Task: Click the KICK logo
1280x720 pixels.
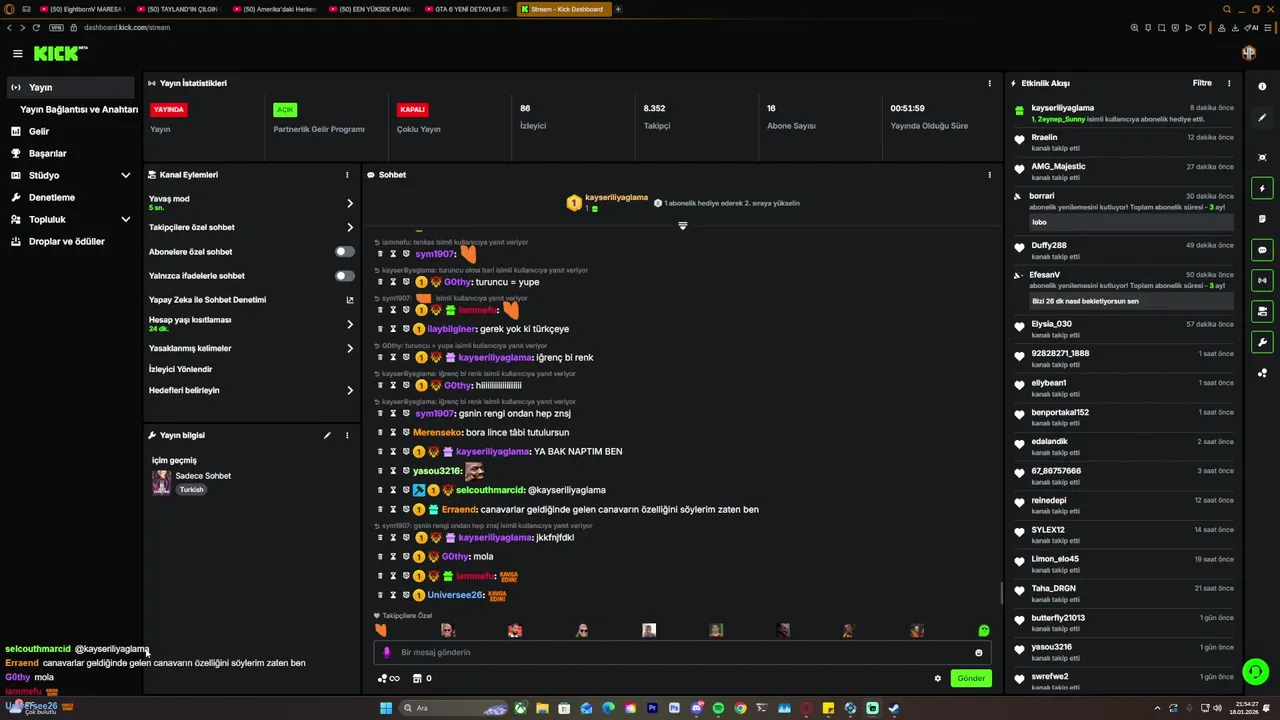Action: [60, 54]
